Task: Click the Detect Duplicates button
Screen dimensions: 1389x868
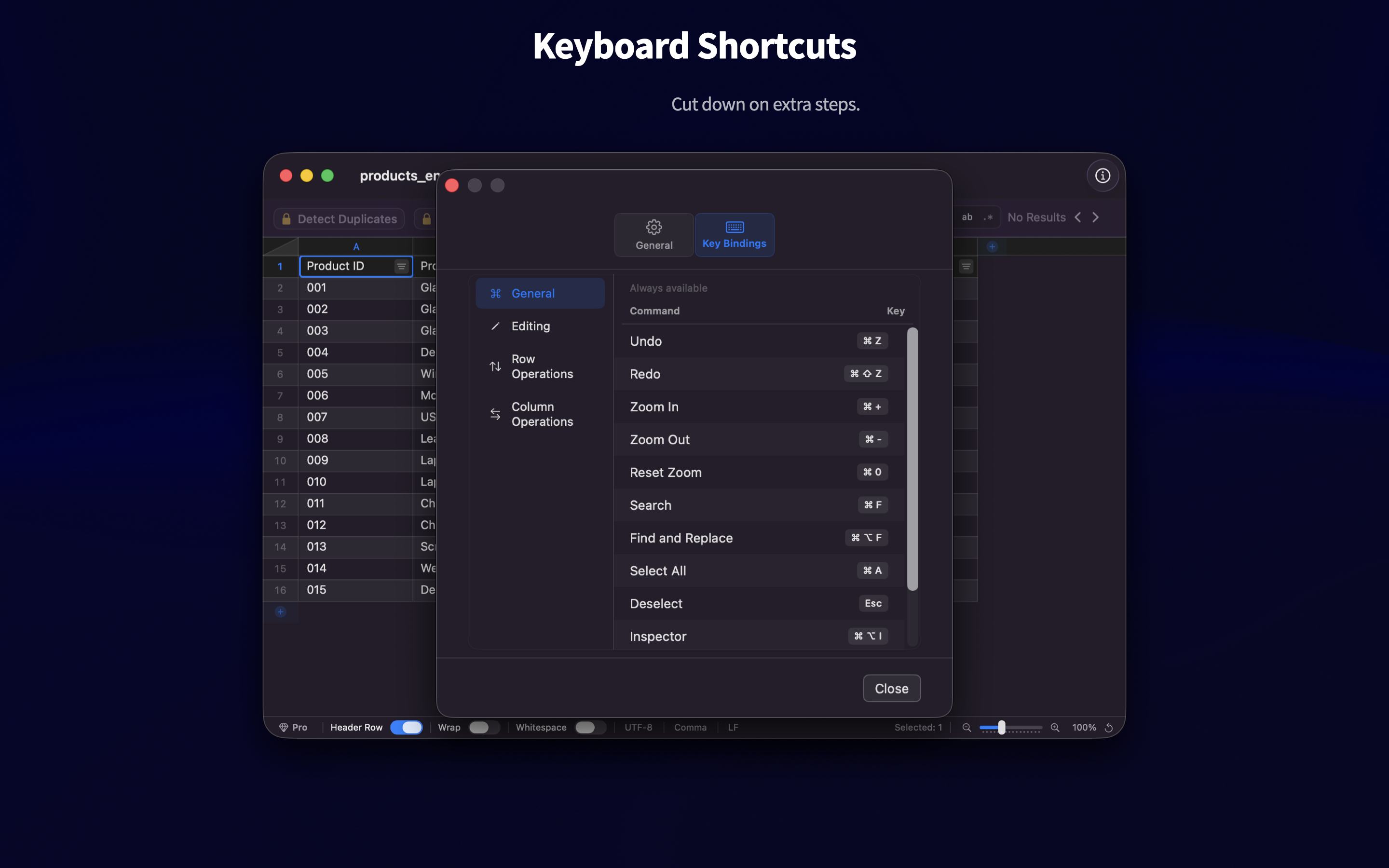Action: pos(338,219)
